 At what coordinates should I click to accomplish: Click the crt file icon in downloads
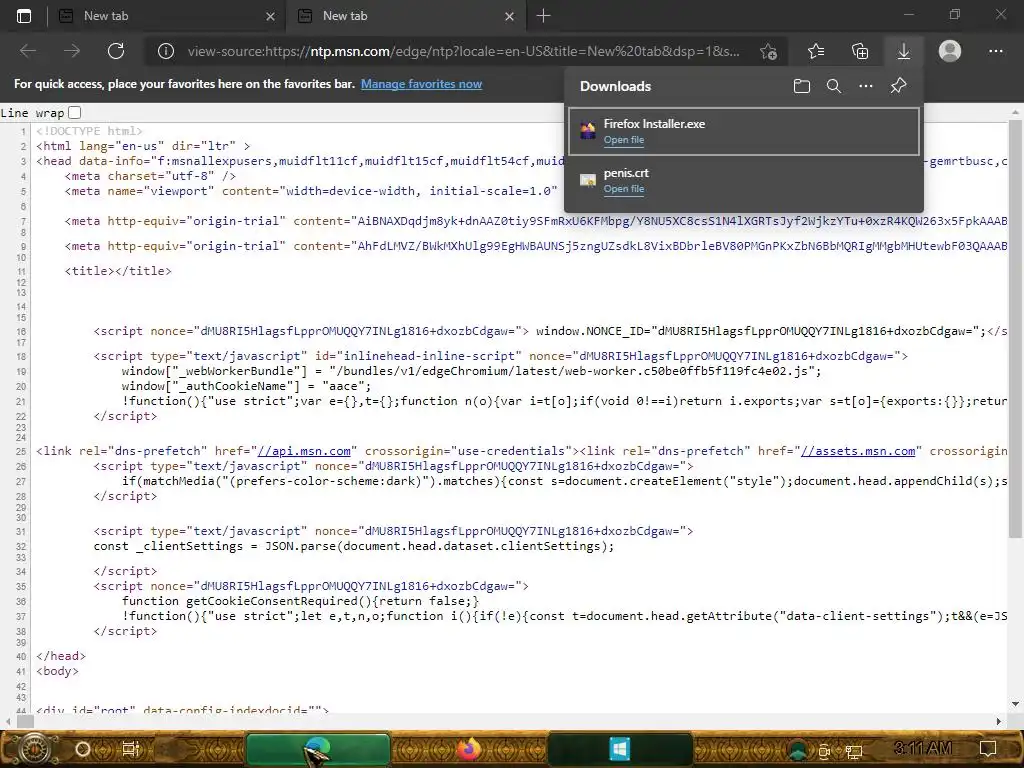pos(588,180)
